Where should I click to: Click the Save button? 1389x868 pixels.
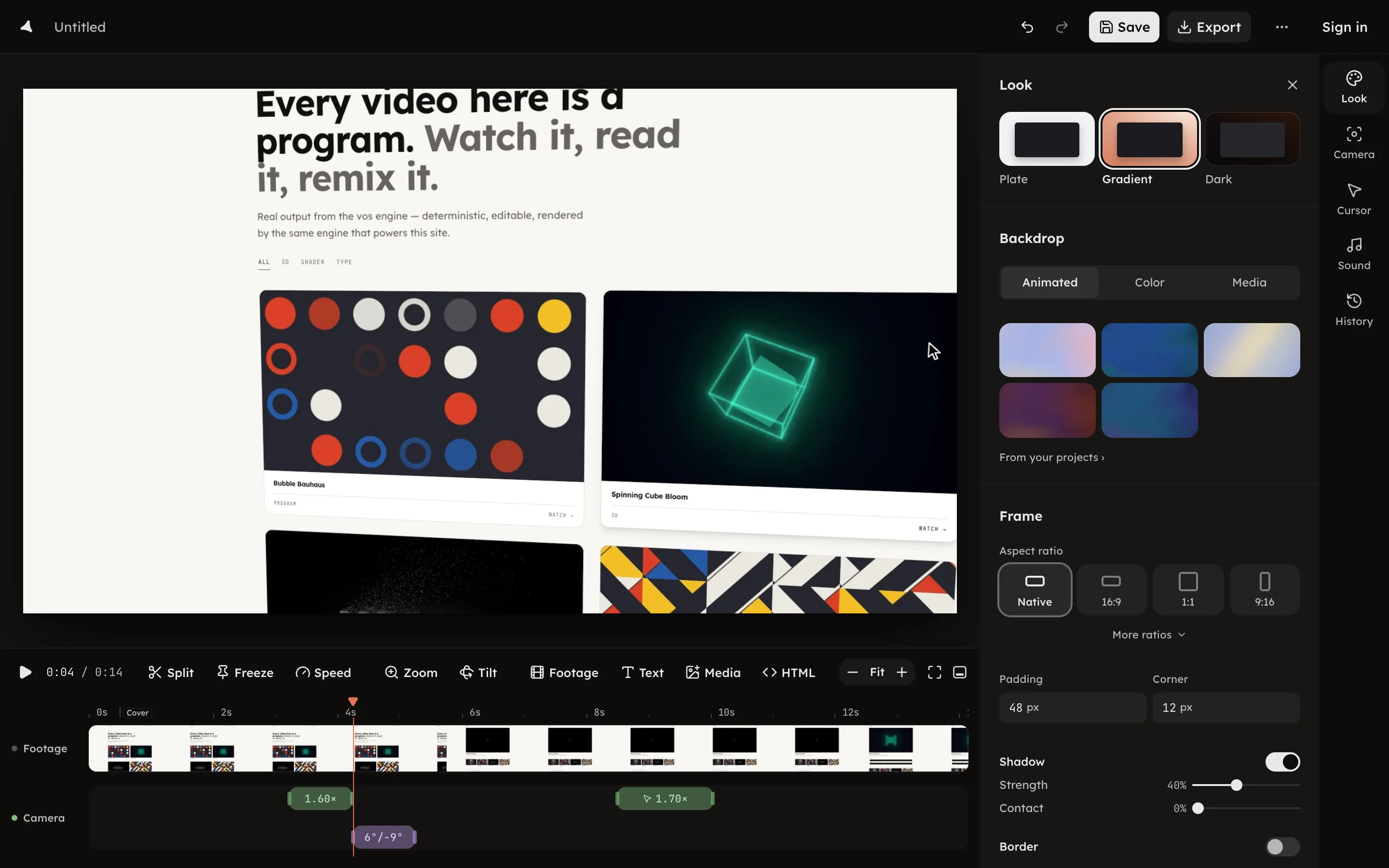(1124, 27)
